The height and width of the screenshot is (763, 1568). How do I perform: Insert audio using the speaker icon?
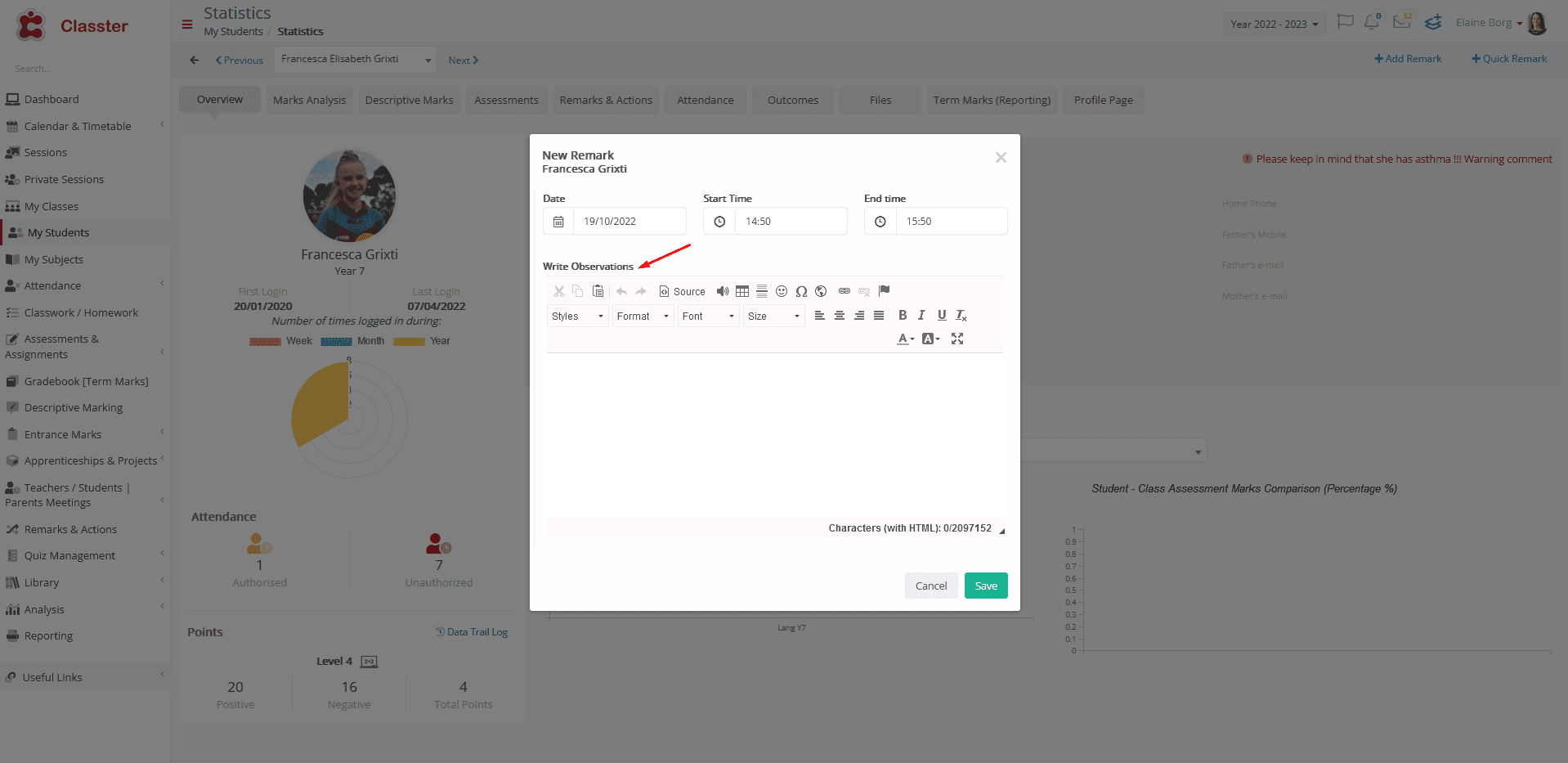[723, 291]
